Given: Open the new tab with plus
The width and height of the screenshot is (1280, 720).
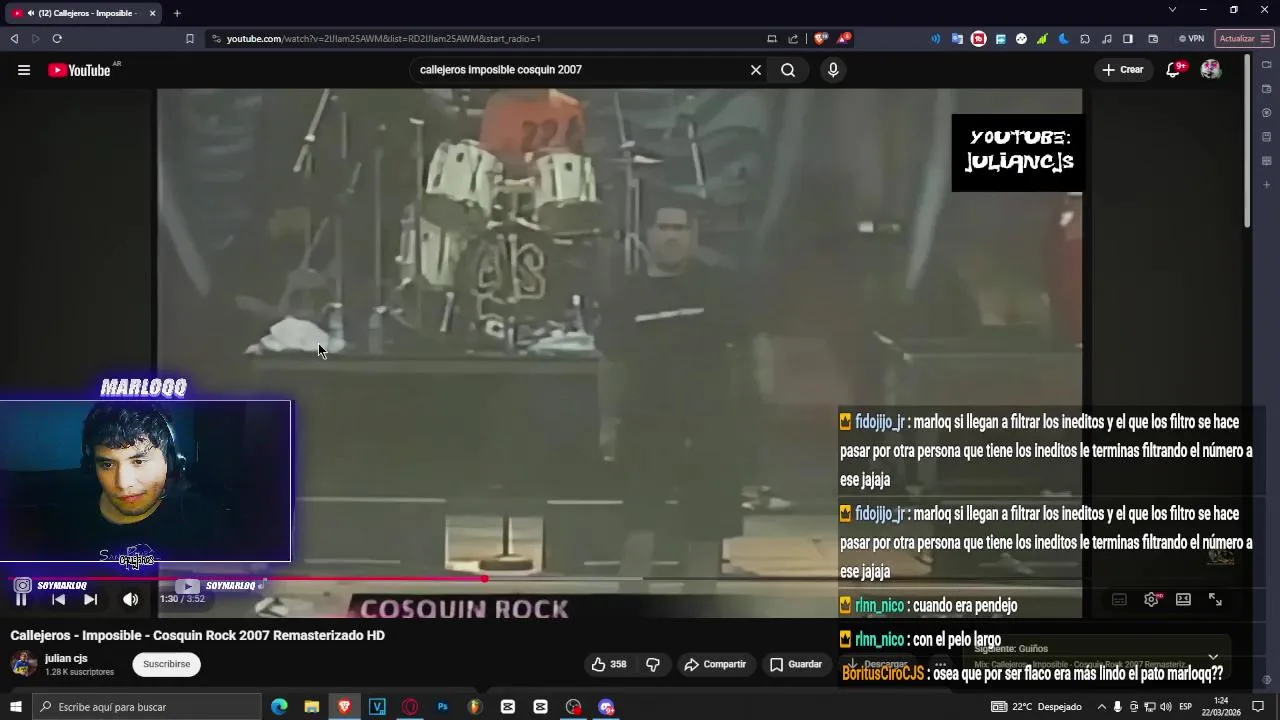Looking at the screenshot, I should tap(177, 13).
